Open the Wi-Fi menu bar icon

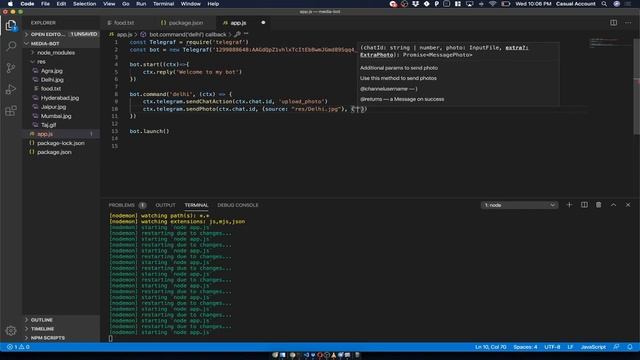pyautogui.click(x=493, y=4)
